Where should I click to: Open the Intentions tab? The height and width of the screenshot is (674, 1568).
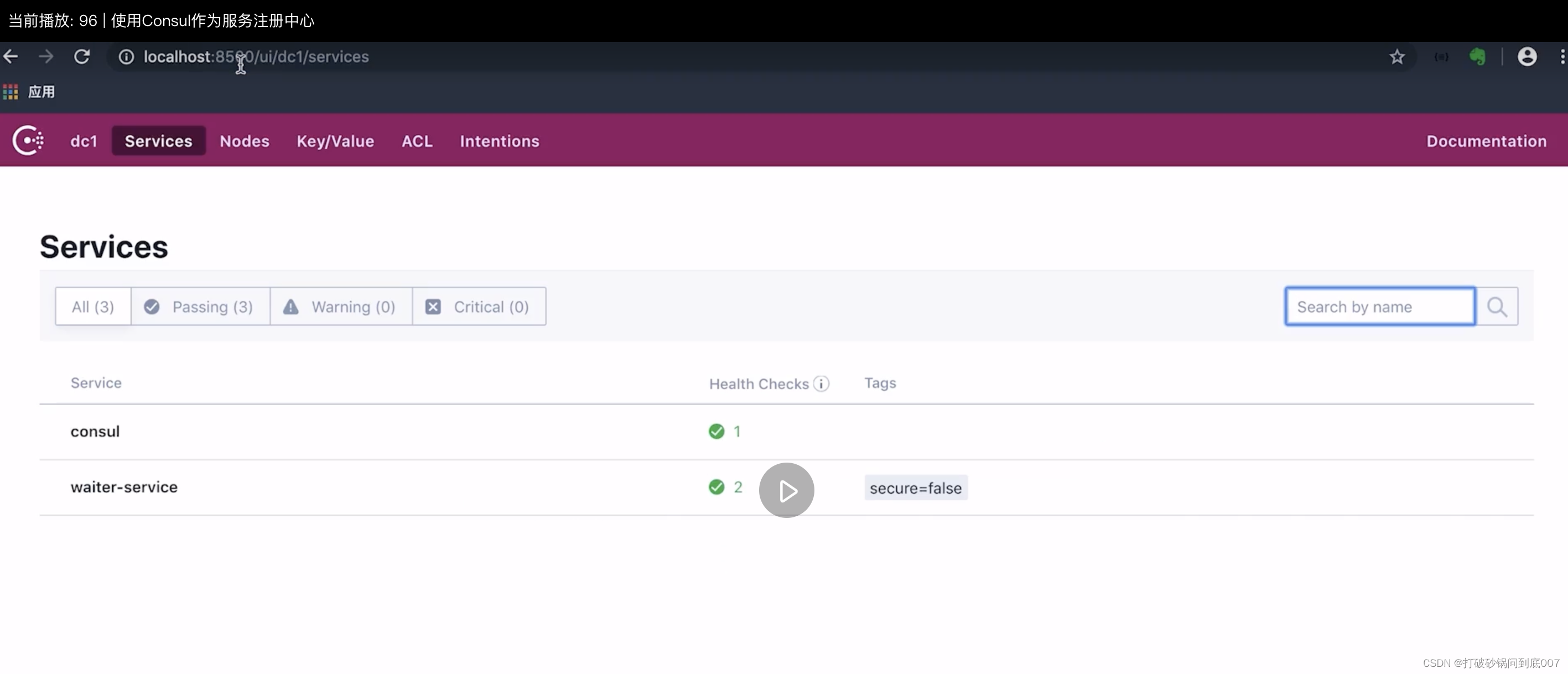(x=500, y=141)
